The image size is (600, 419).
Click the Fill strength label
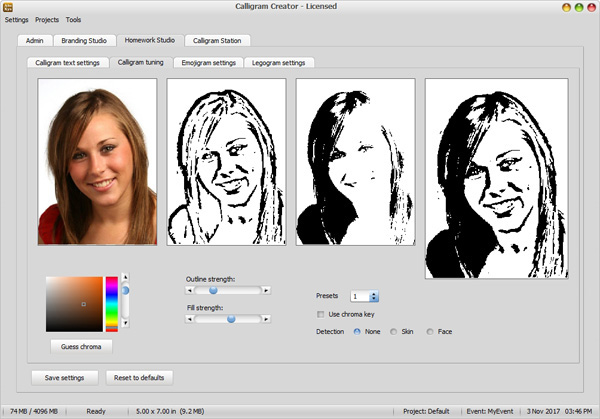click(x=205, y=308)
